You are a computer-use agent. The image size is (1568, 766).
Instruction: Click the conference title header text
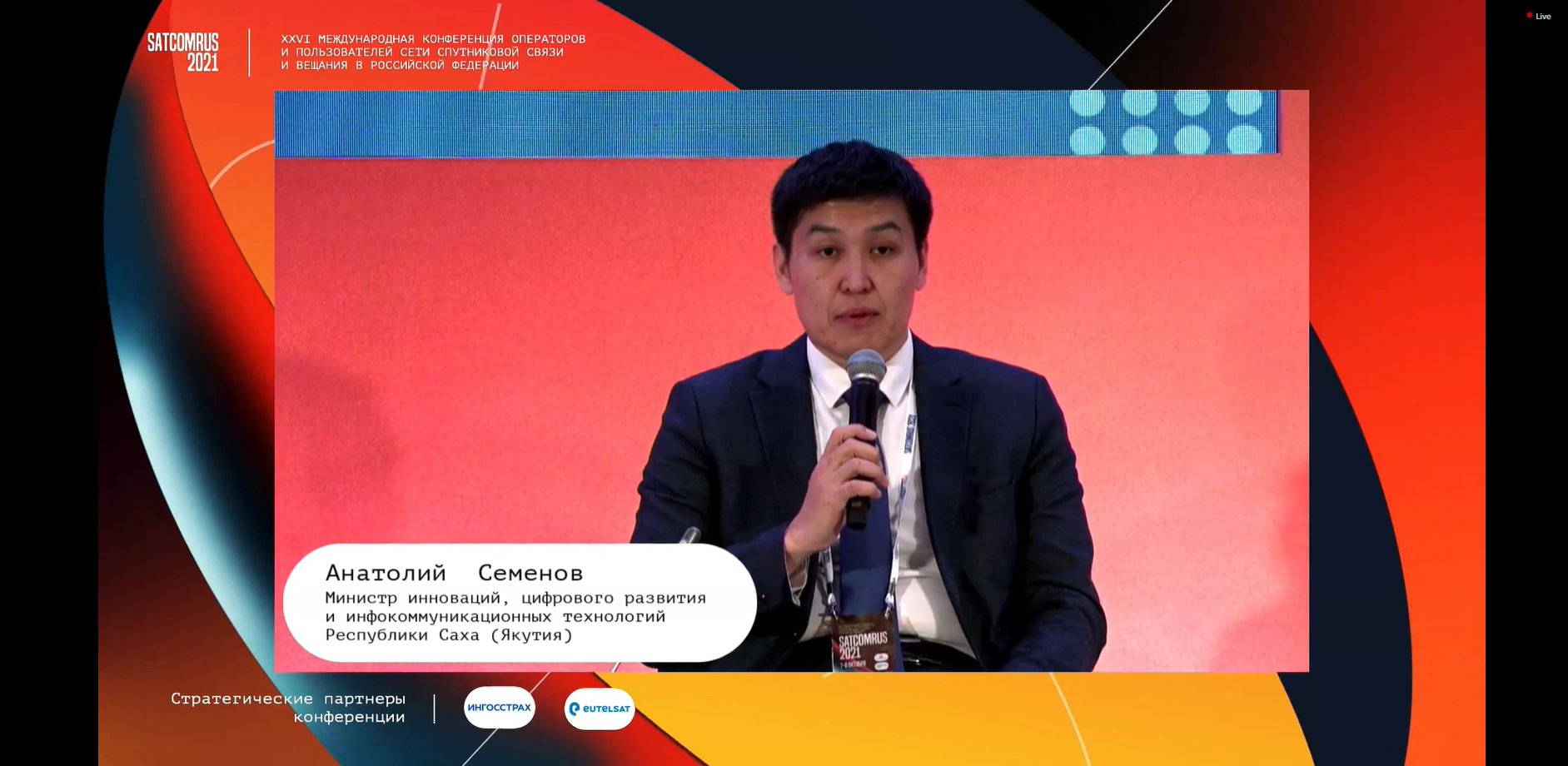433,52
